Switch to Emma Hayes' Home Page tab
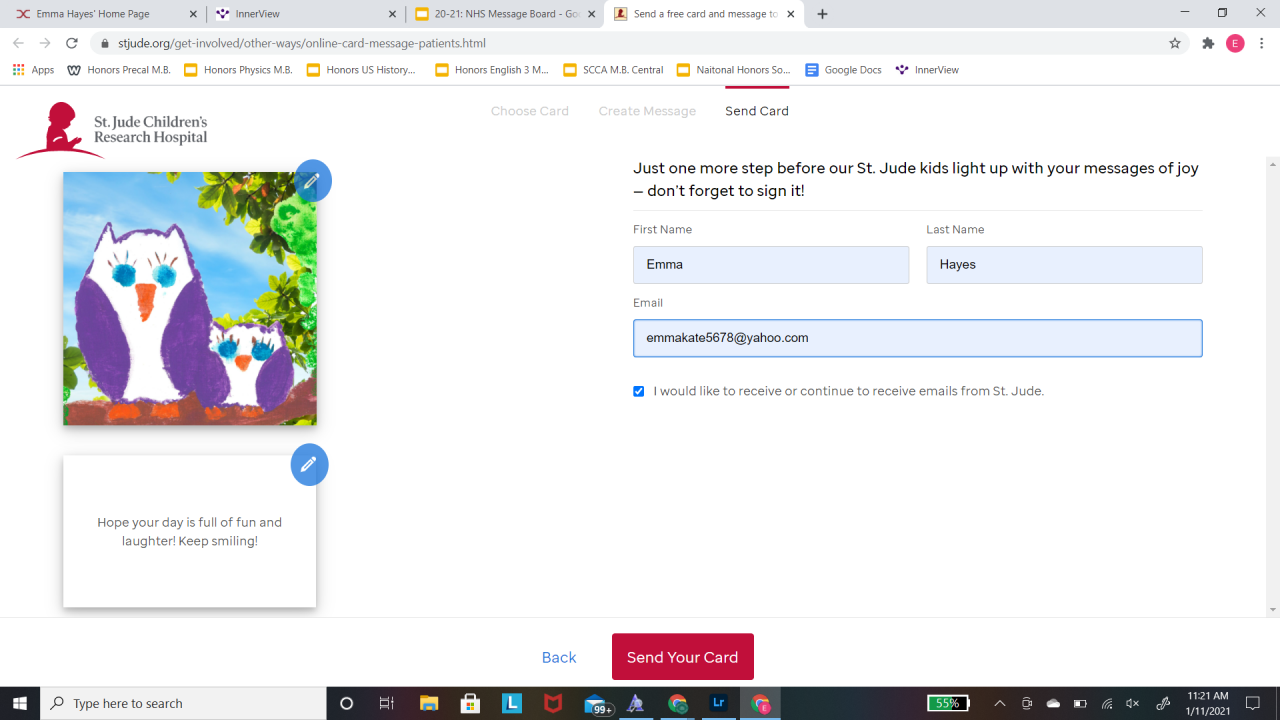This screenshot has height=720, width=1280. pyautogui.click(x=104, y=14)
